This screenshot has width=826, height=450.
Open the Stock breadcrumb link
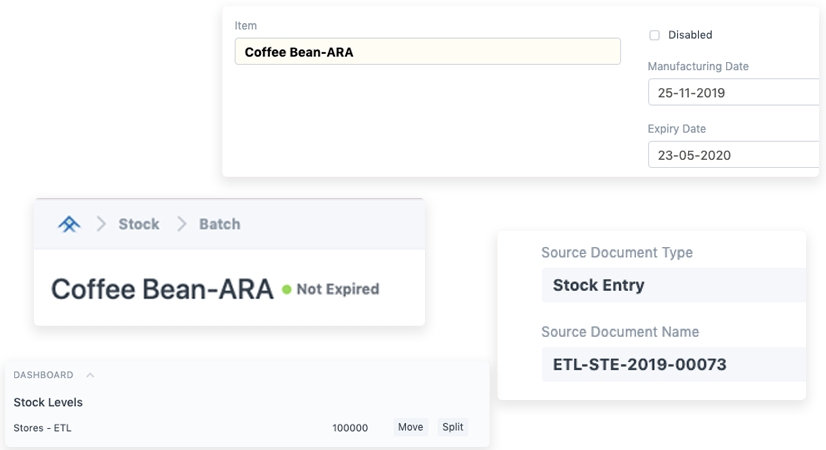(138, 224)
